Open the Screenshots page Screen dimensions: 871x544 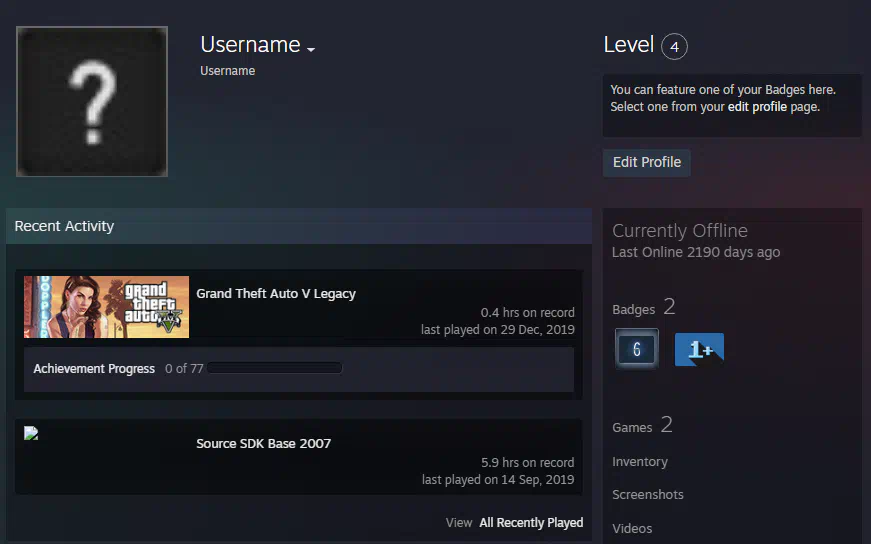(648, 495)
